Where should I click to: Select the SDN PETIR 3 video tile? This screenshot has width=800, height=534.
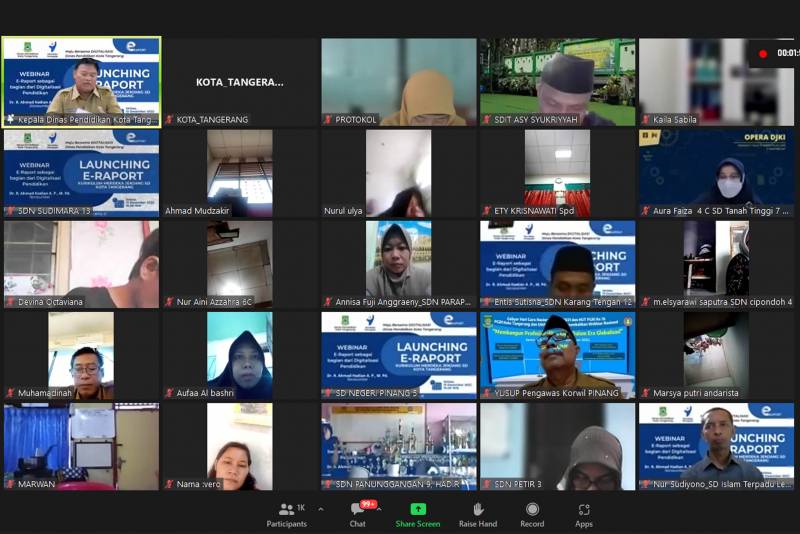(557, 445)
